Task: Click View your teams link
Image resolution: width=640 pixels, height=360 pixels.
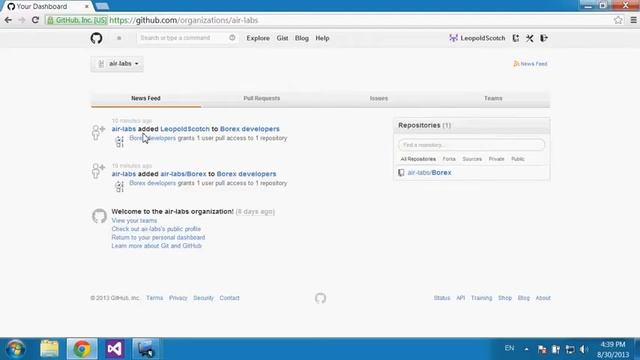Action: [134, 220]
